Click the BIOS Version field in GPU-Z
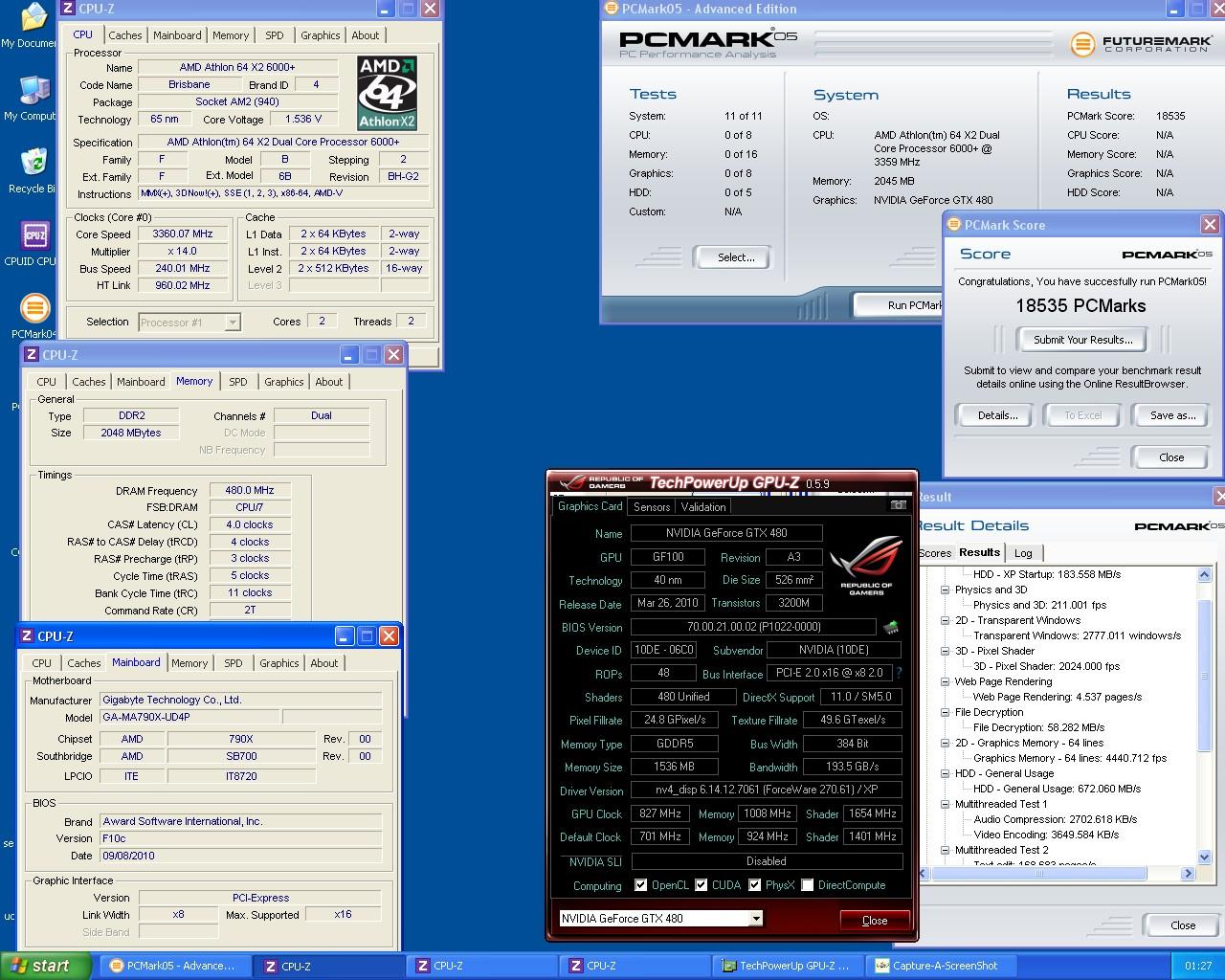1225x980 pixels. click(753, 627)
